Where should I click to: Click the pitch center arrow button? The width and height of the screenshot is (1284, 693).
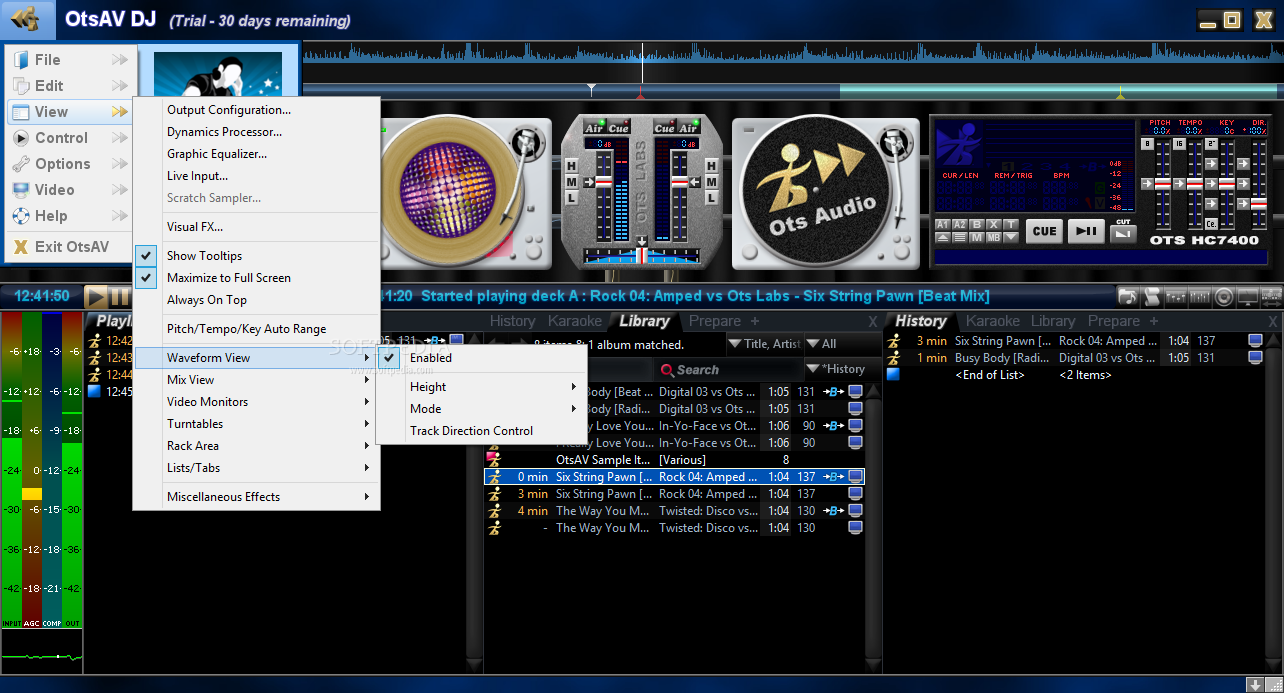1147,184
